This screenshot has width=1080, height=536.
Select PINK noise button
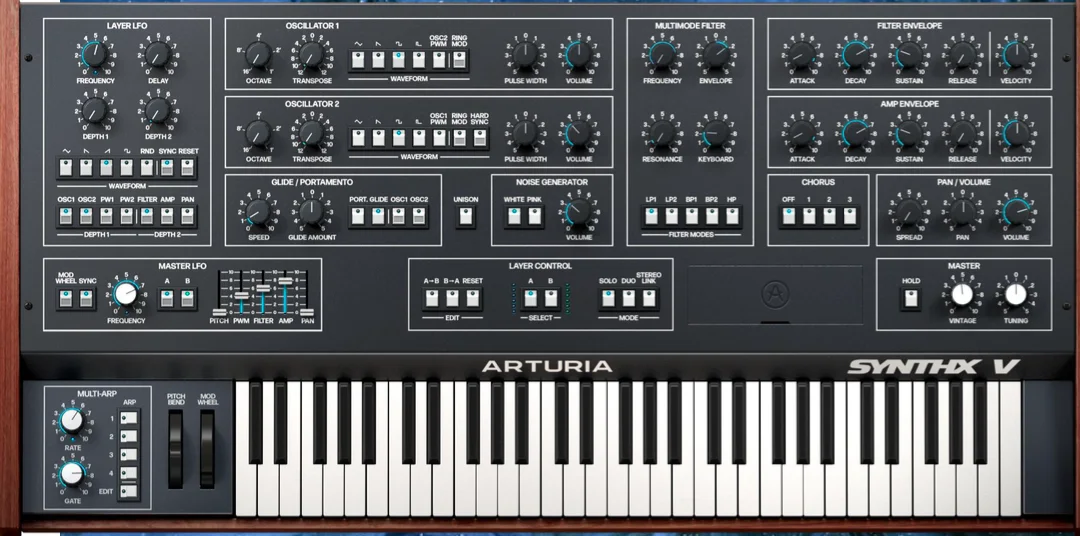click(x=535, y=216)
